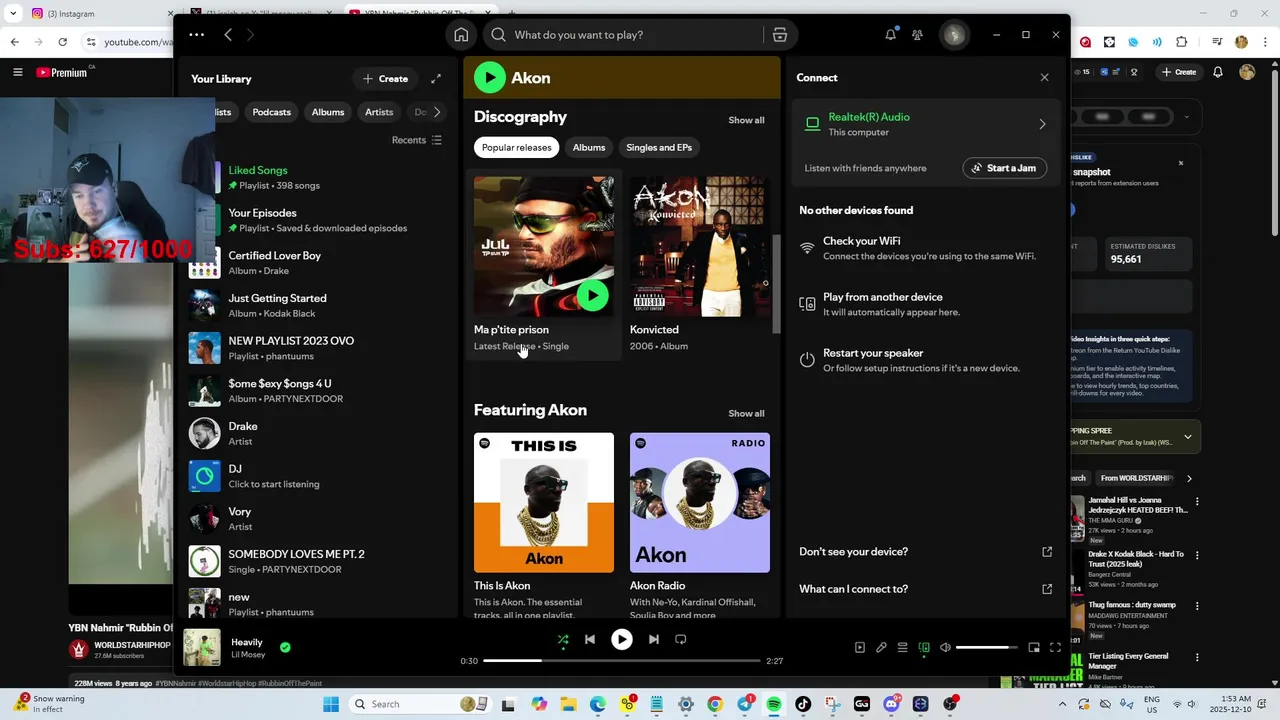Open Friend Activity icon
The image size is (1280, 720).
coord(917,35)
